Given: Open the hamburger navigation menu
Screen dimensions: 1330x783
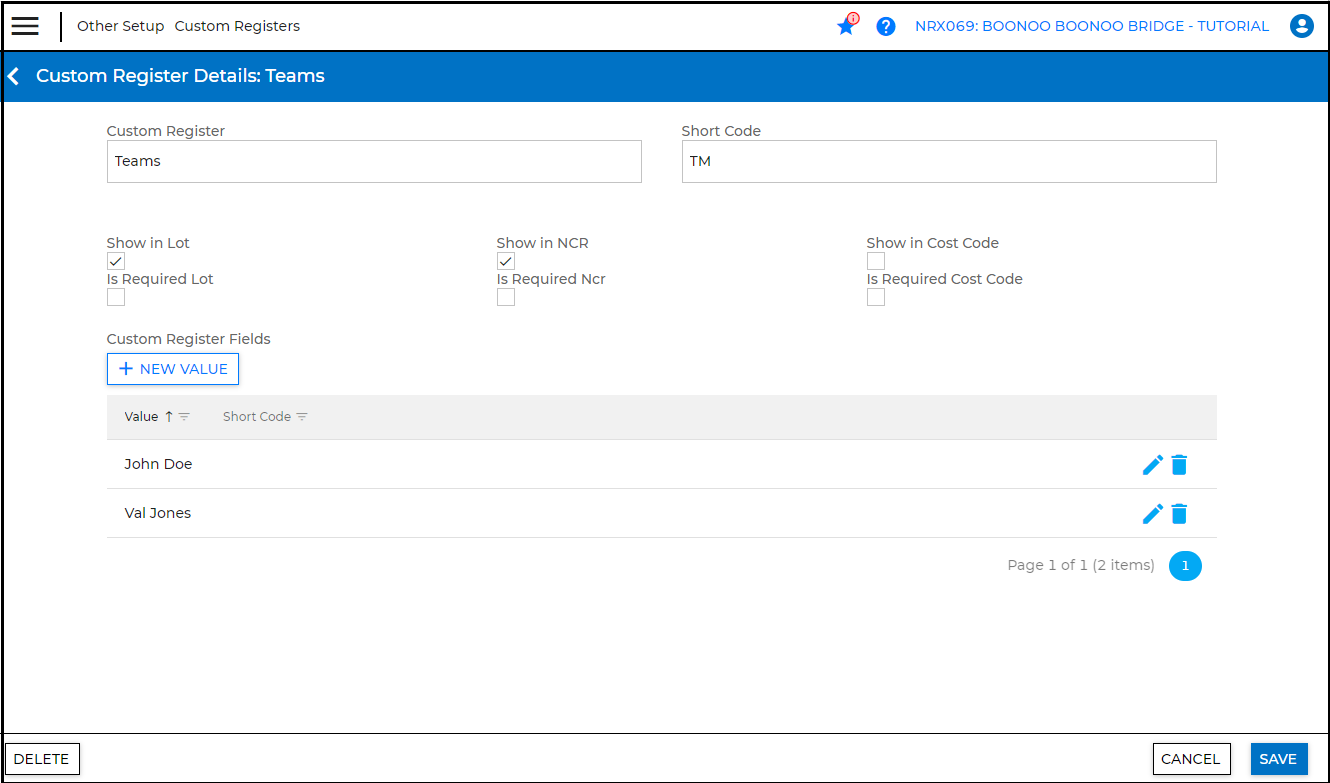Looking at the screenshot, I should [25, 26].
